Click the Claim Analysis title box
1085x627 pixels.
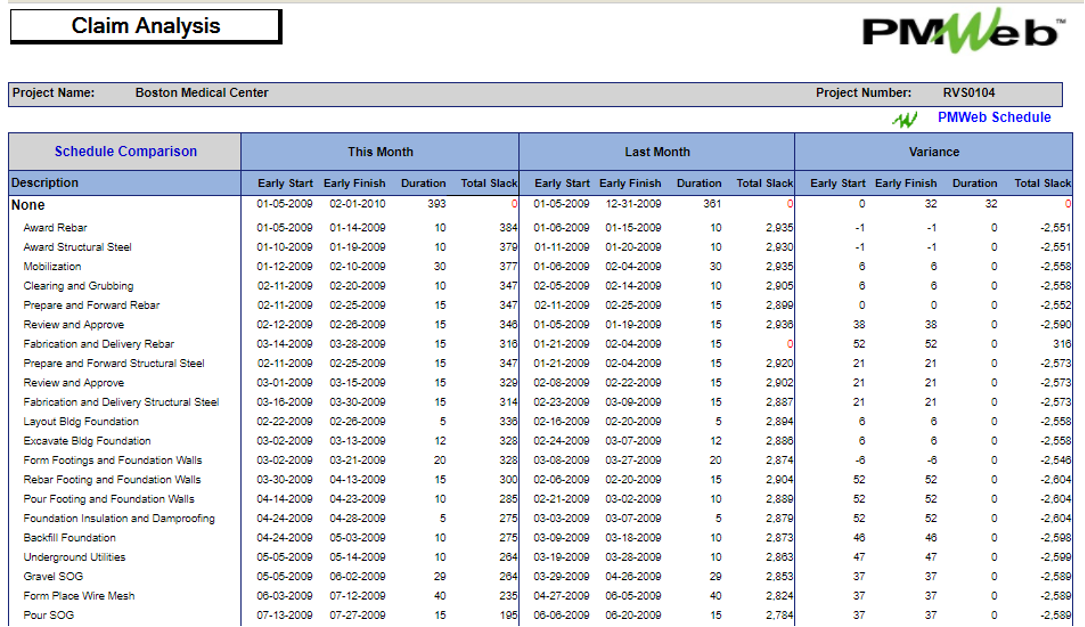tap(145, 26)
